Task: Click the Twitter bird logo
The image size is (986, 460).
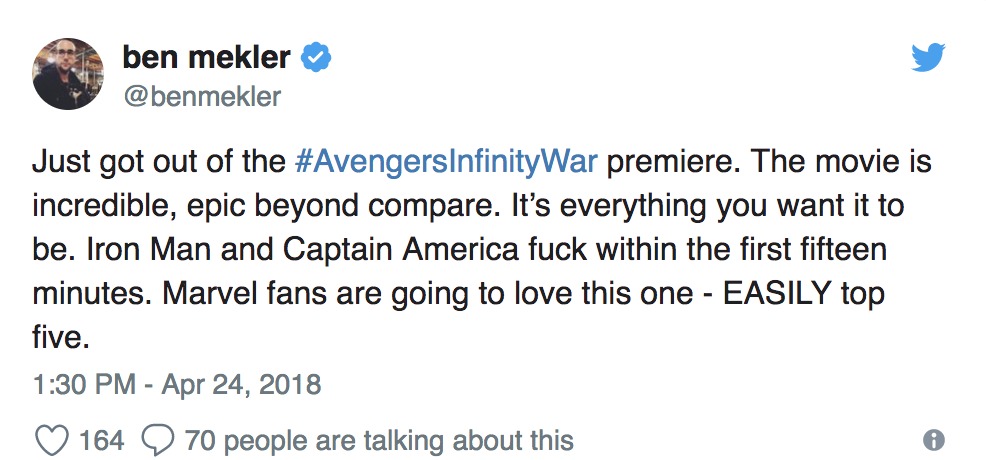Action: tap(928, 58)
